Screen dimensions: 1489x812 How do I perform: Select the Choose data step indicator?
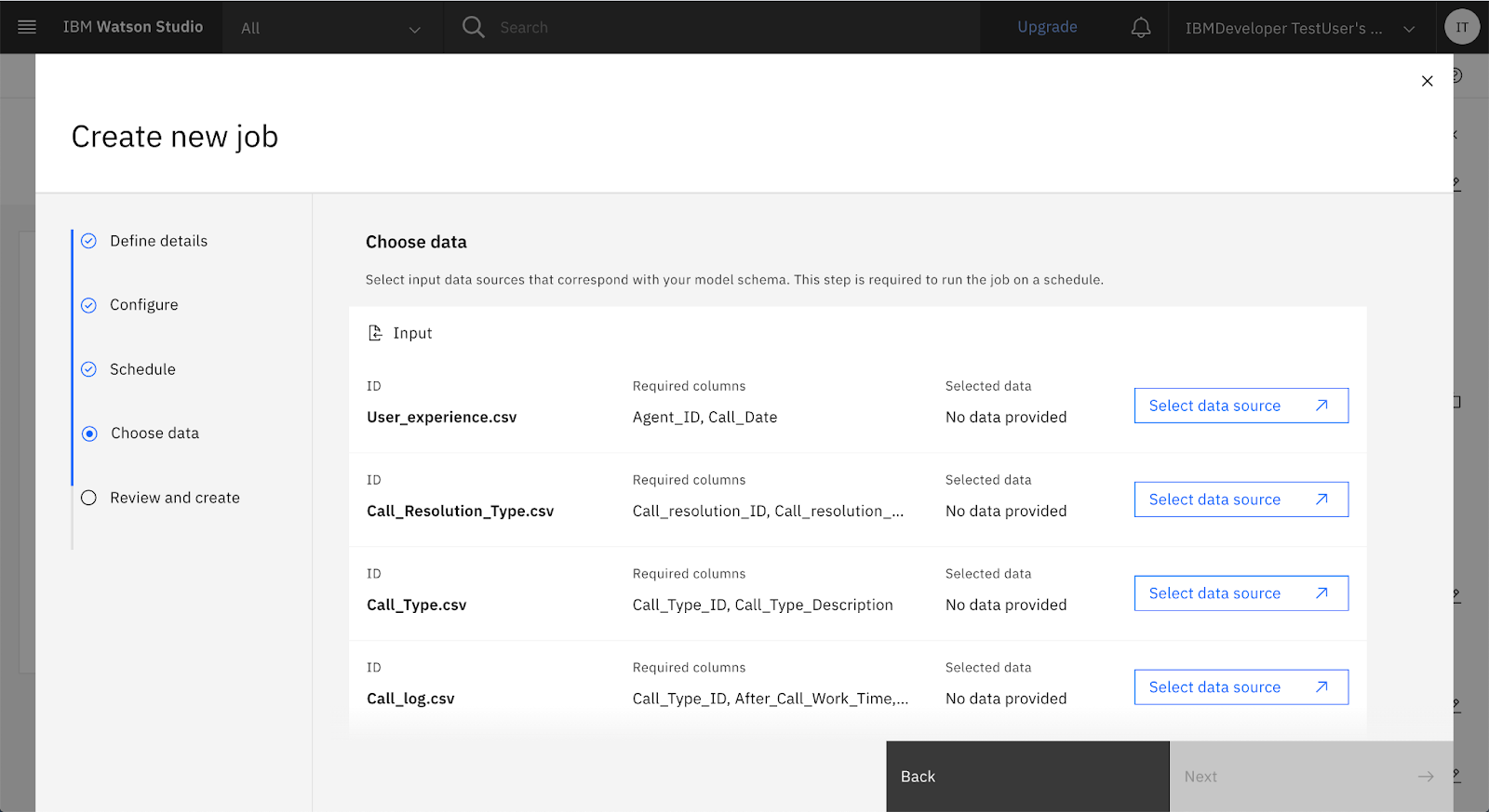tap(89, 433)
